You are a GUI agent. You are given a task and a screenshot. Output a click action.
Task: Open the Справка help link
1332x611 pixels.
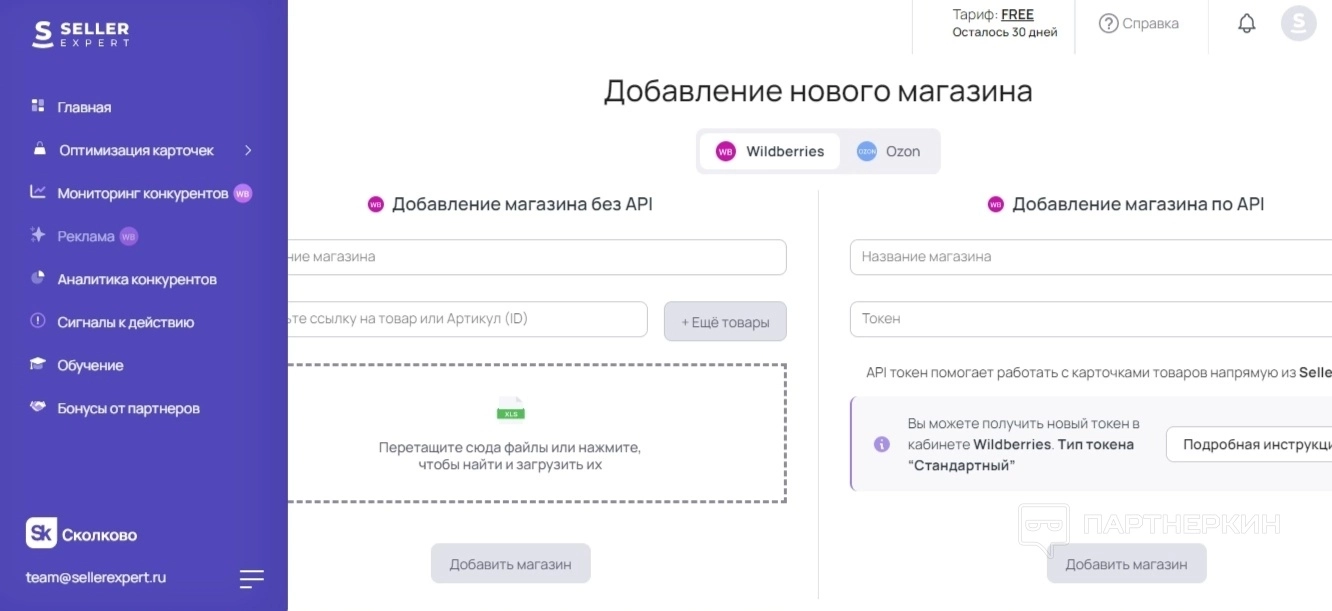coord(1139,23)
